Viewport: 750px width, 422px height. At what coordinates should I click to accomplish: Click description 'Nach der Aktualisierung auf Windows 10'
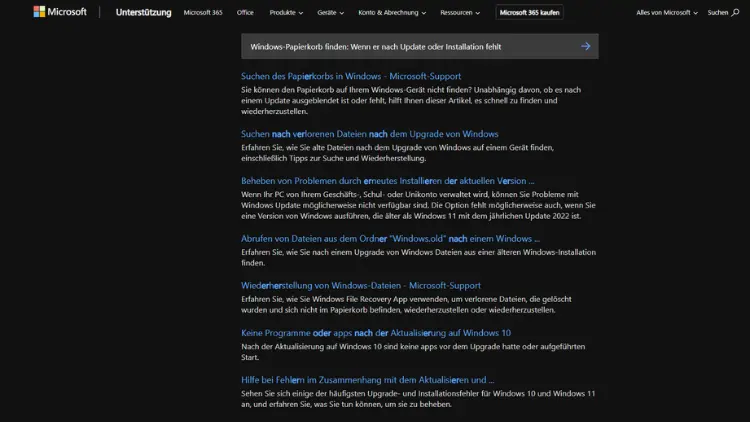413,352
